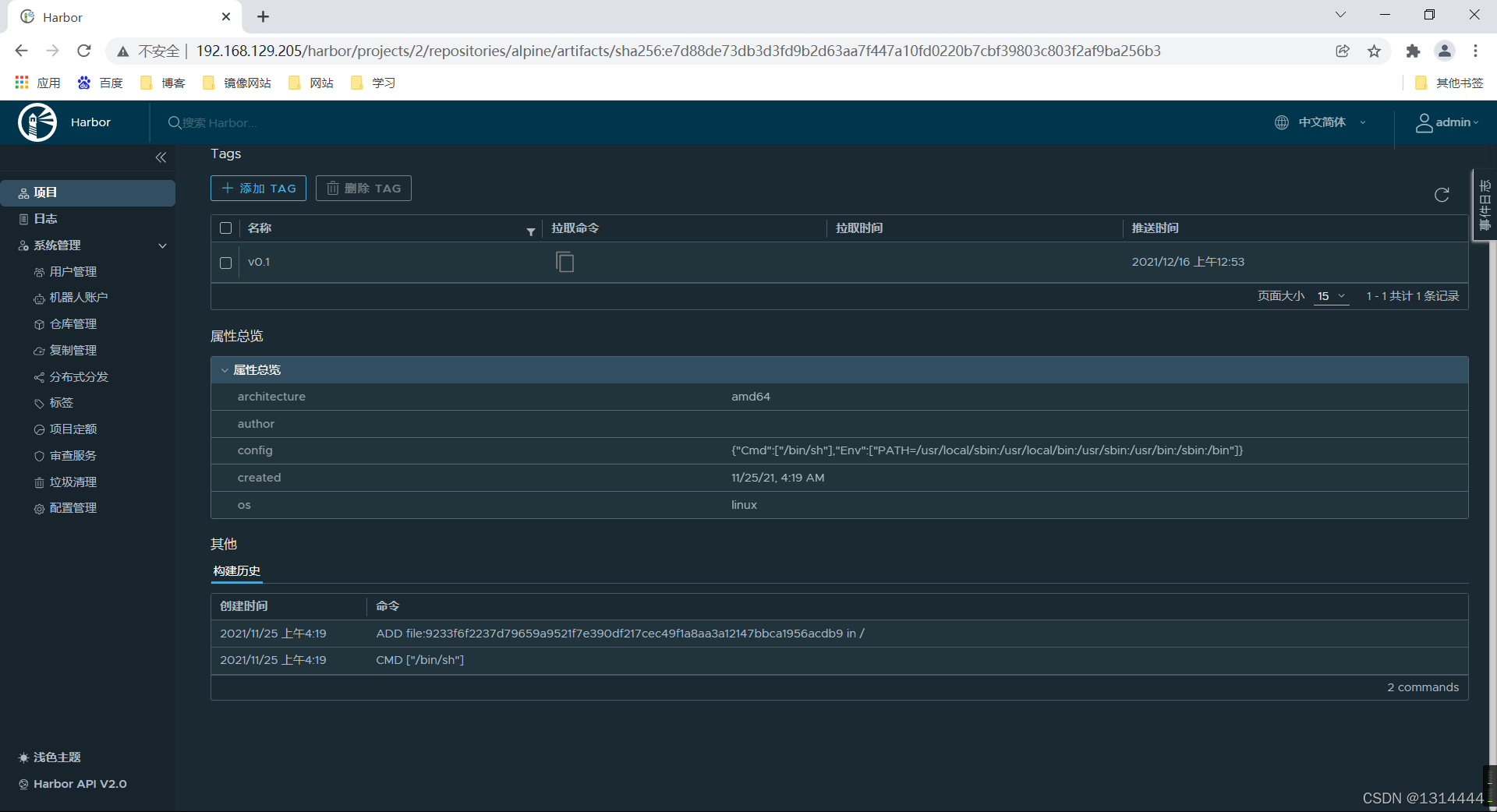Open 分布式分发 page
The image size is (1497, 812).
[78, 377]
